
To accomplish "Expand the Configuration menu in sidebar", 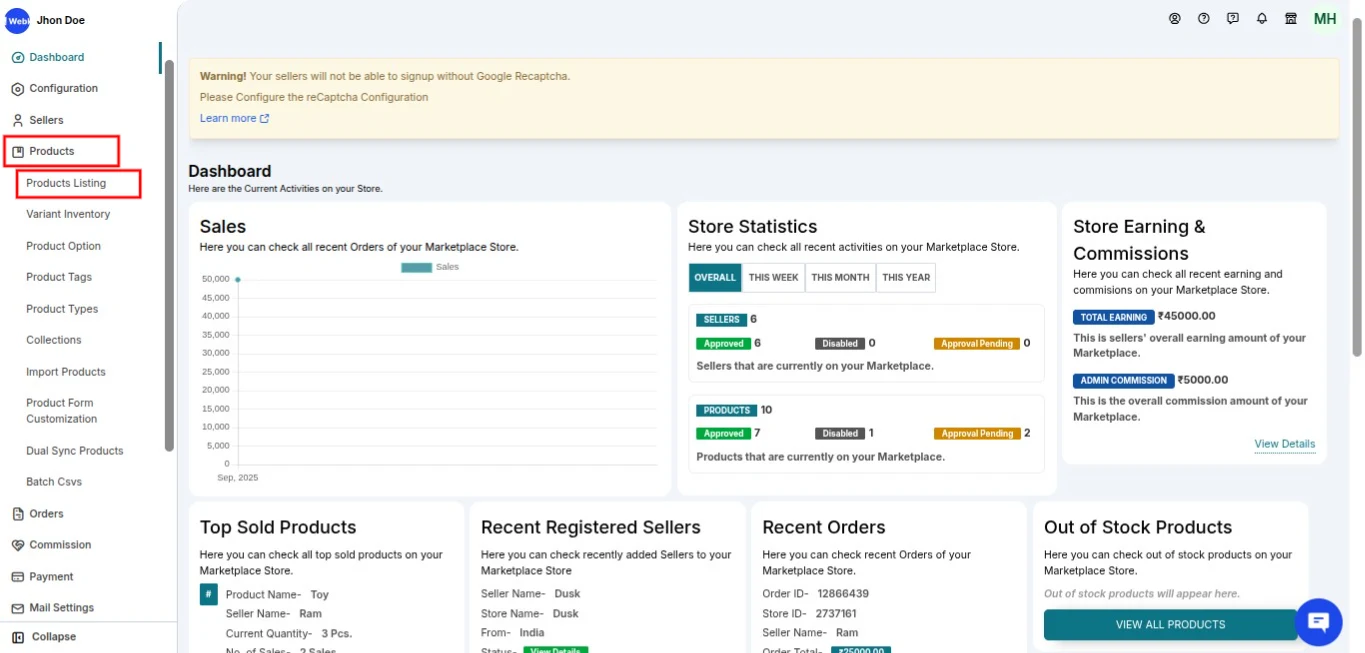I will click(63, 88).
